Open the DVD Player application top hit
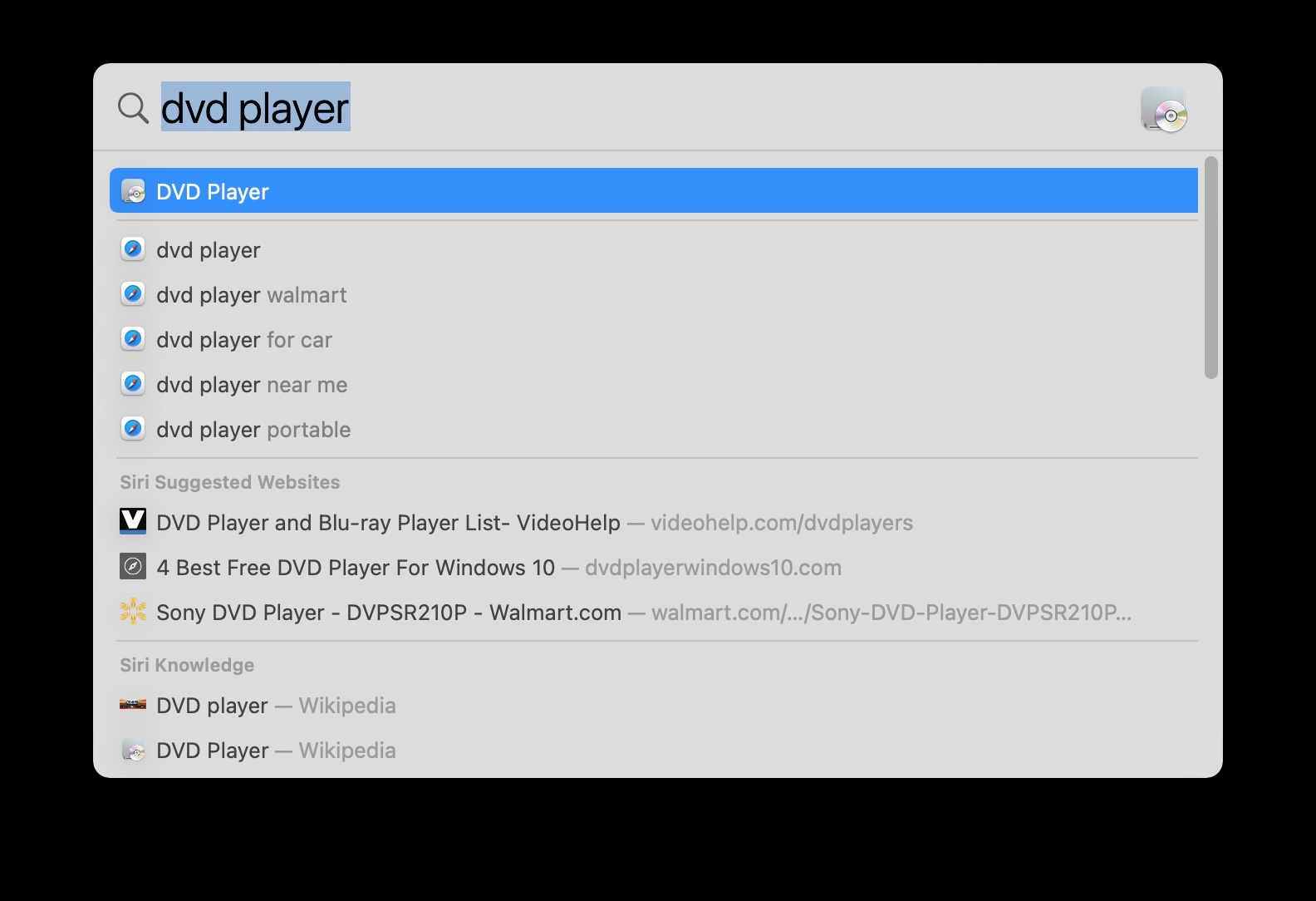The width and height of the screenshot is (1316, 901). coord(653,191)
